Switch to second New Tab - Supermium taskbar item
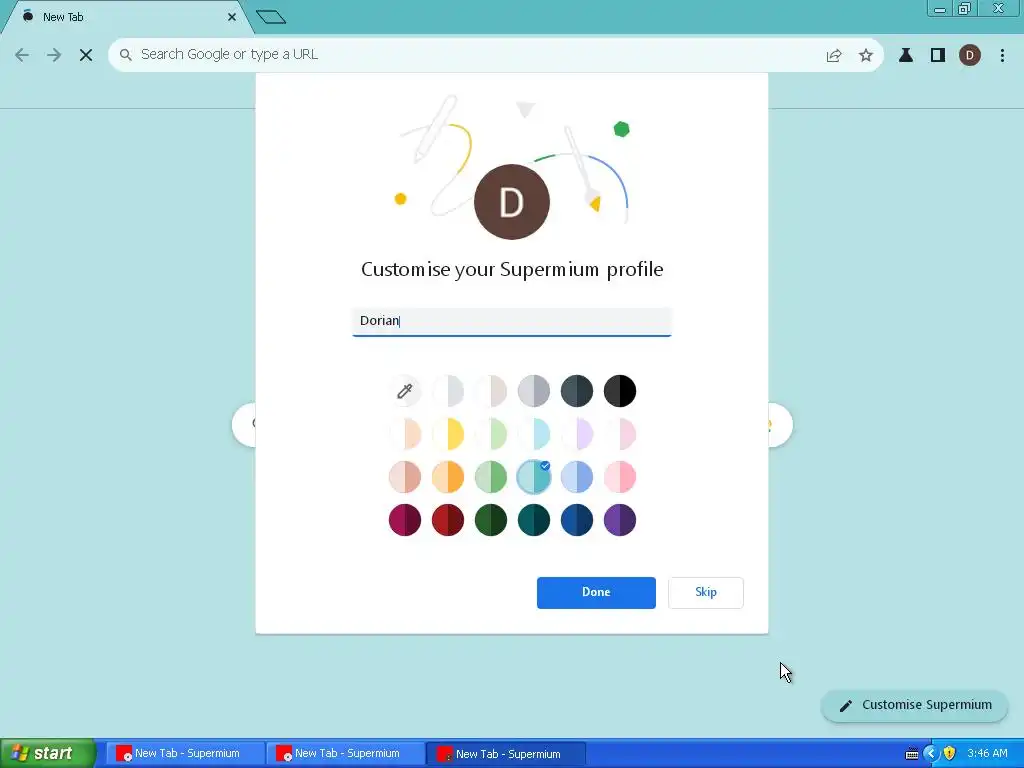Image resolution: width=1024 pixels, height=768 pixels. pos(345,754)
